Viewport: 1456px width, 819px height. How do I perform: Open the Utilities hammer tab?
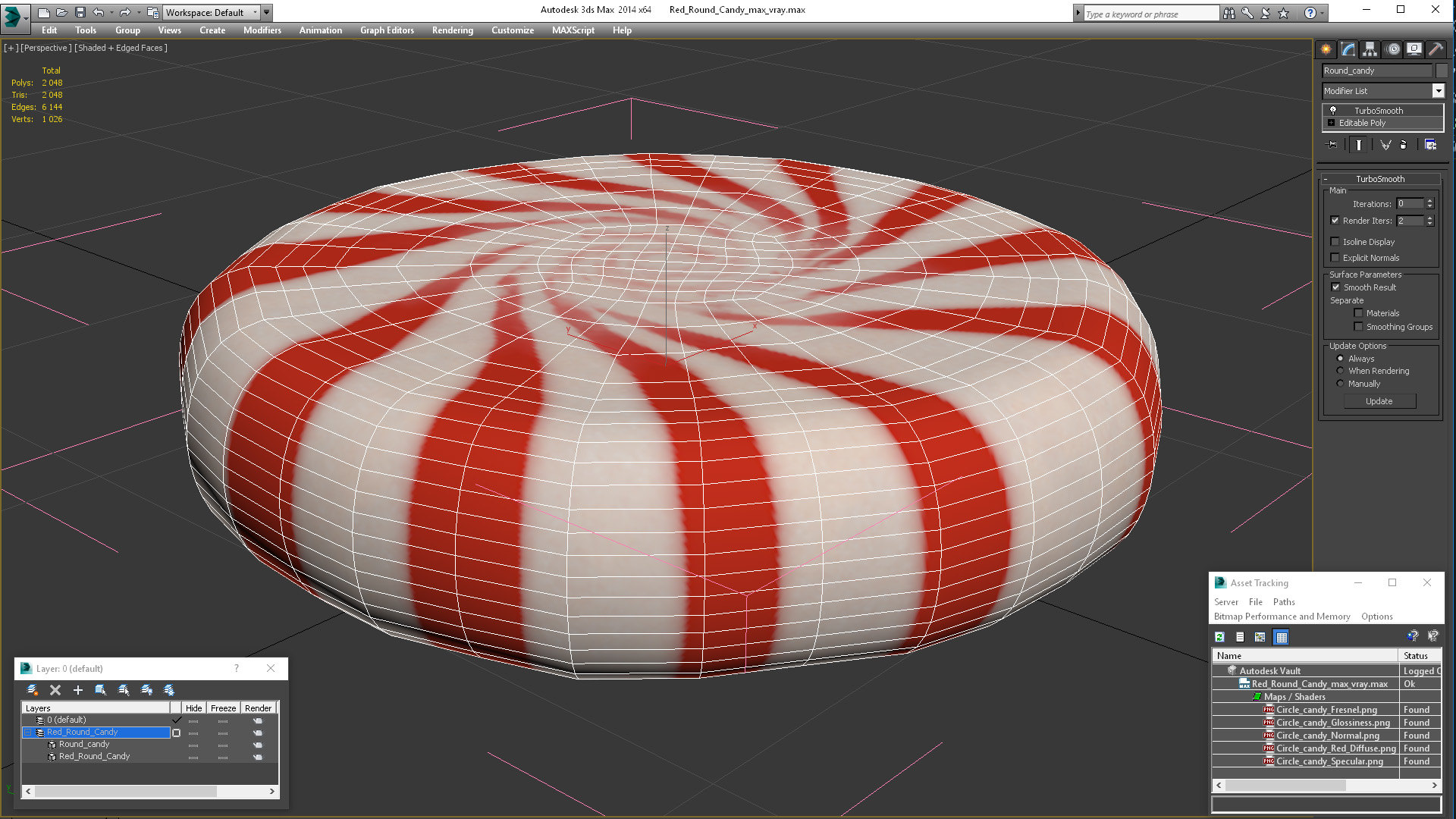(x=1436, y=49)
